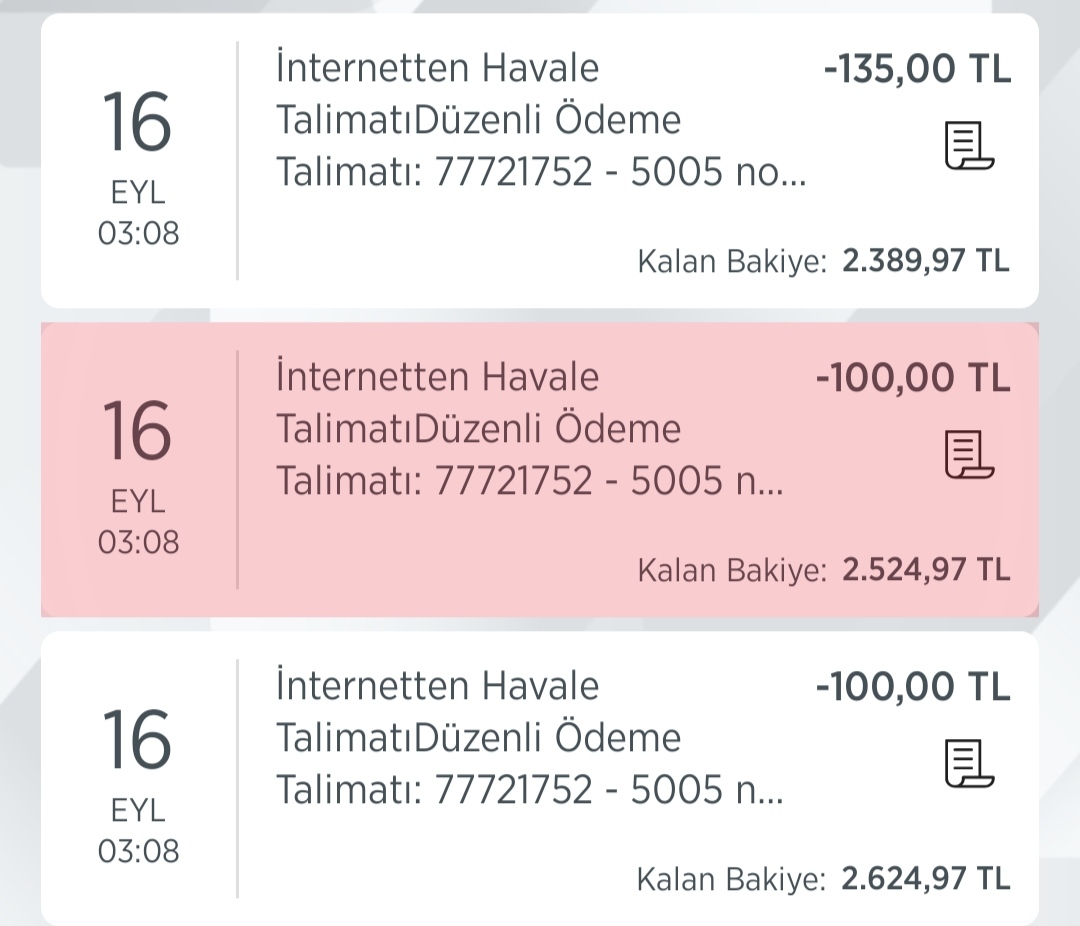This screenshot has height=926, width=1080.
Task: Tap the date 16 in the bottom card
Action: 137,741
